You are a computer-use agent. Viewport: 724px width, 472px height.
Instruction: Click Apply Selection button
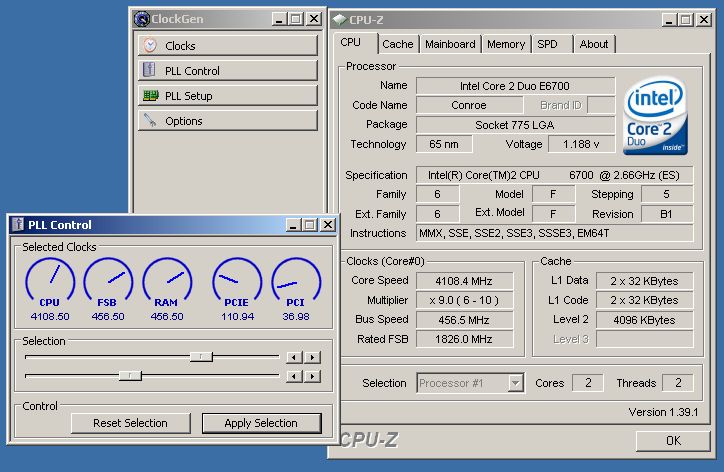pos(261,423)
